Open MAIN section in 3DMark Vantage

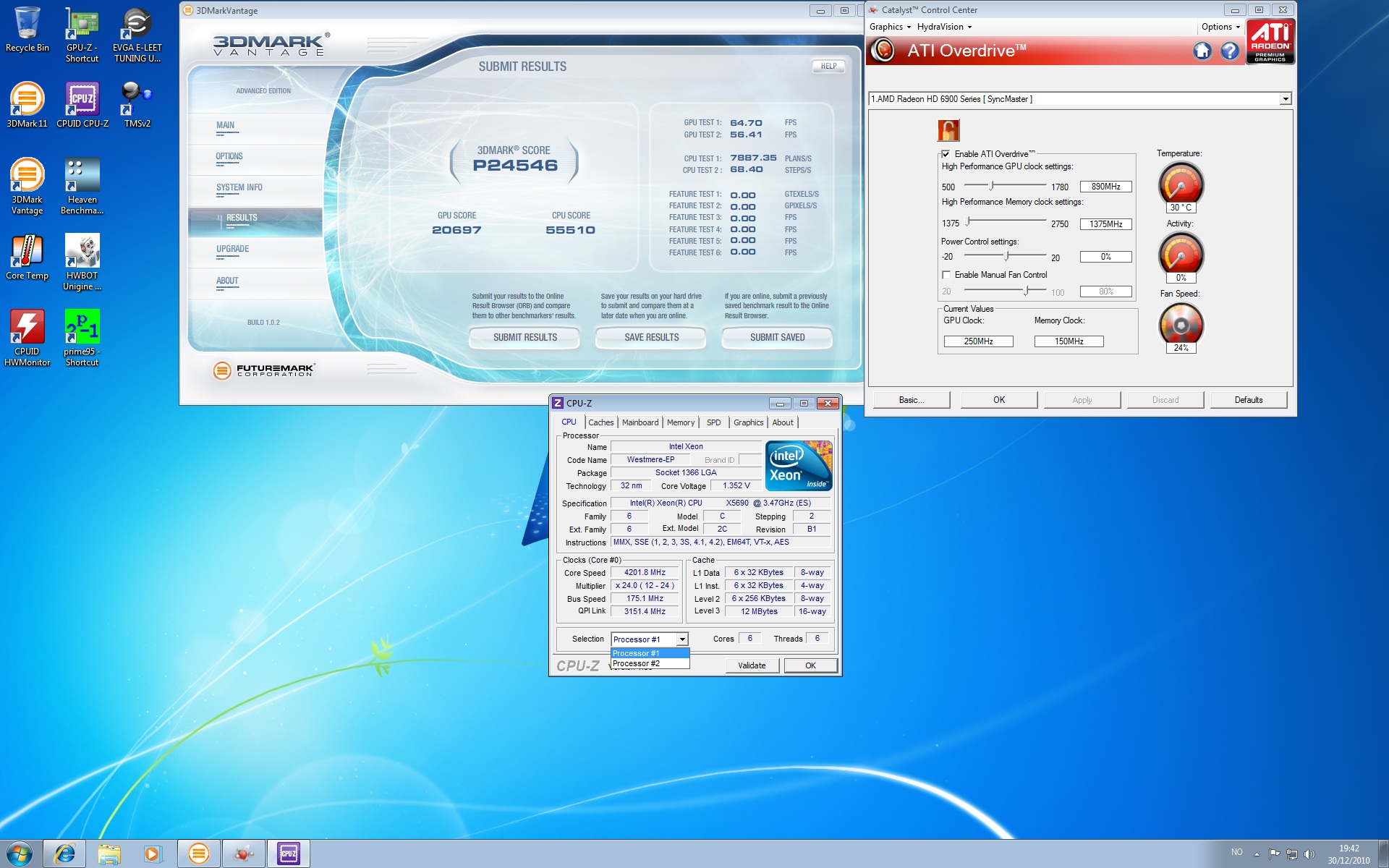(x=255, y=127)
